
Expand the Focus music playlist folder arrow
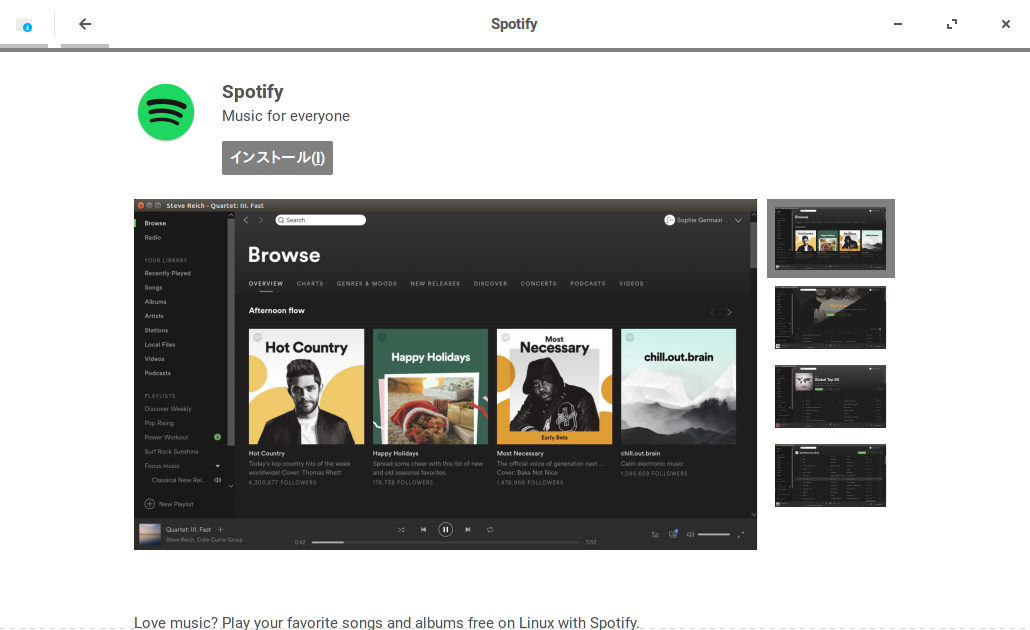tap(218, 466)
